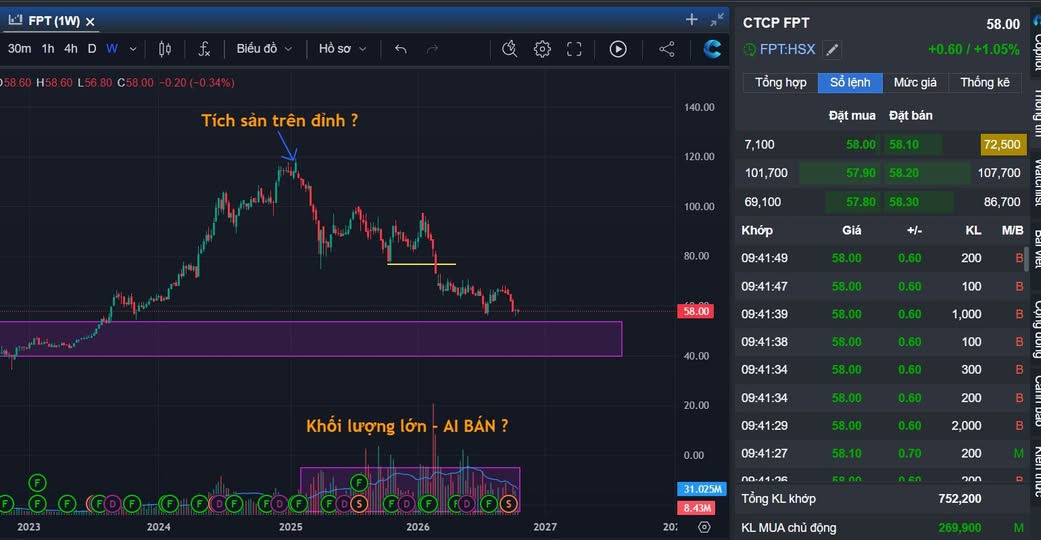
Task: Click the scrollbar in the trades list
Action: coord(1027,258)
